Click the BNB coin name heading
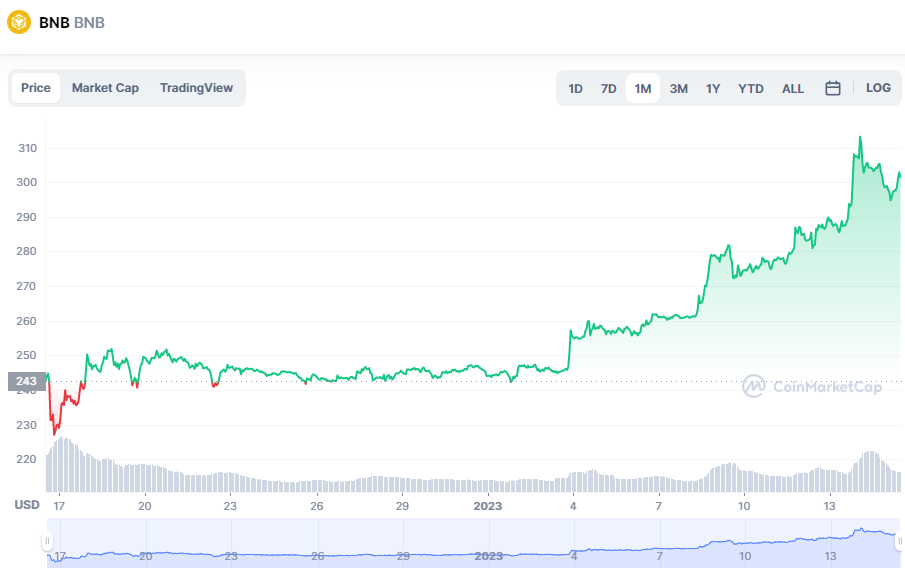 [54, 23]
